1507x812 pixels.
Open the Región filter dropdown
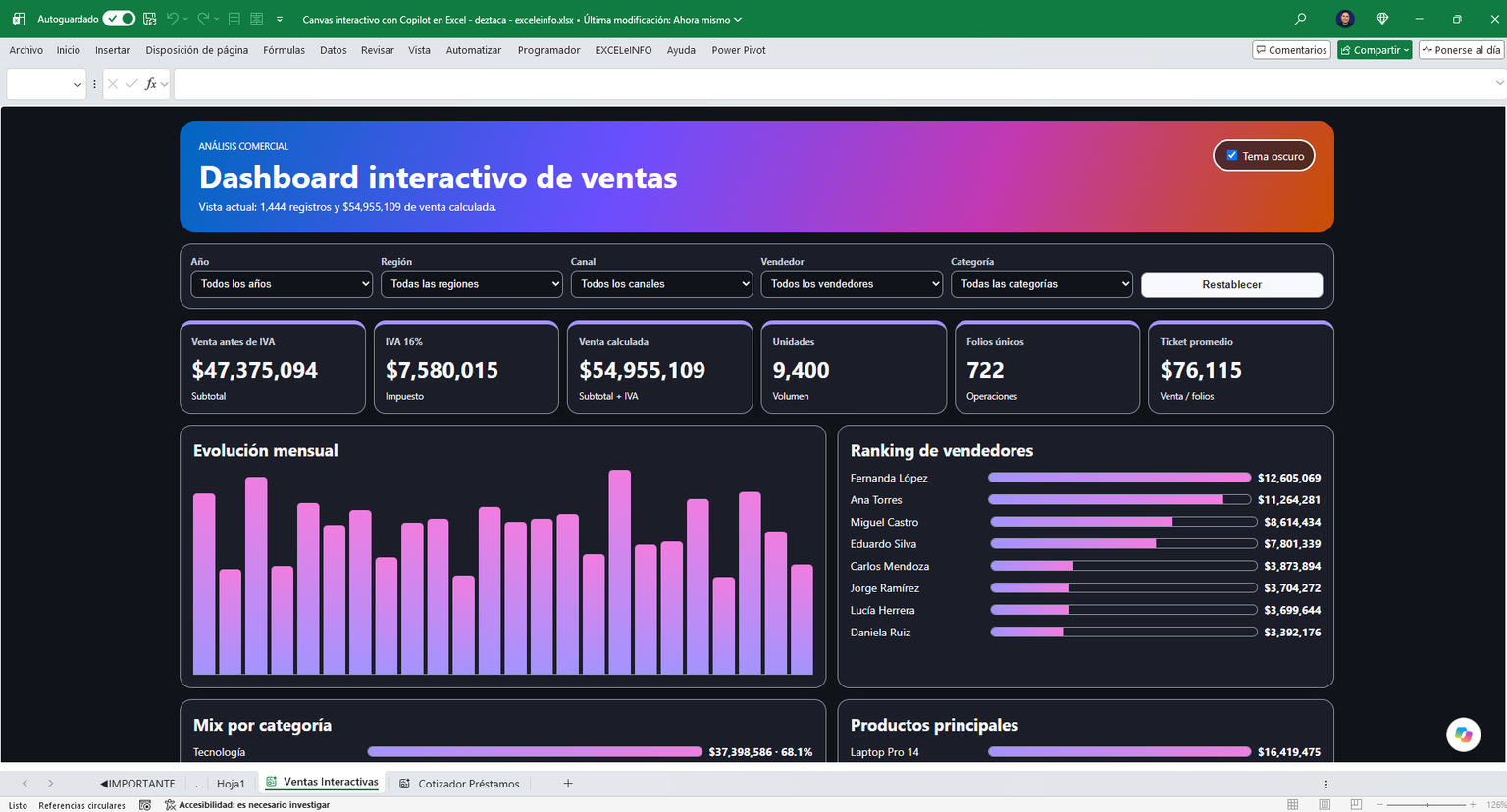[472, 284]
